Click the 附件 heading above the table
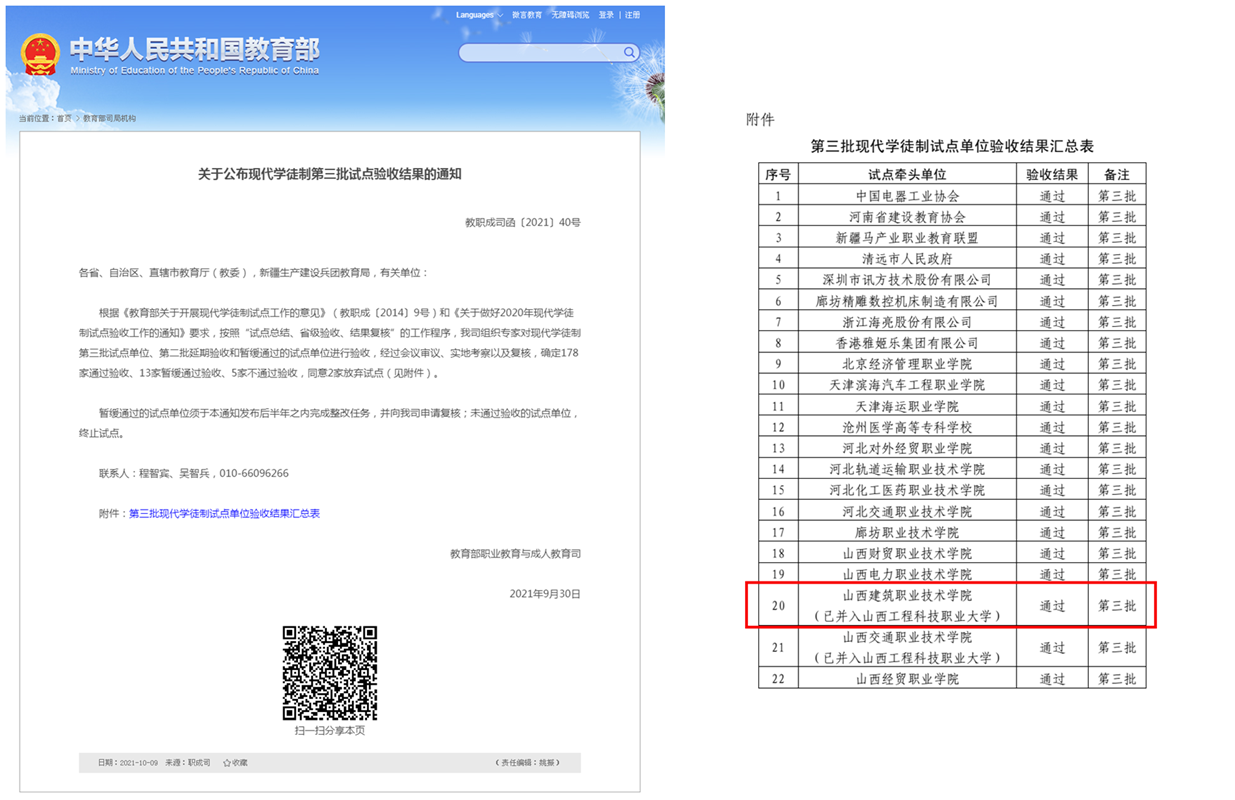The image size is (1235, 800). [x=761, y=120]
